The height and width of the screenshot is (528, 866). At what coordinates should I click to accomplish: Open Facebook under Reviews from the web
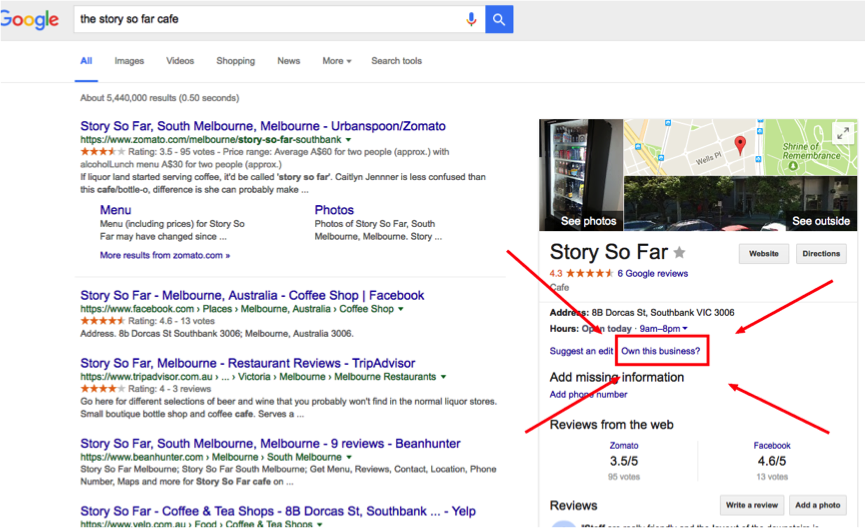click(x=772, y=446)
